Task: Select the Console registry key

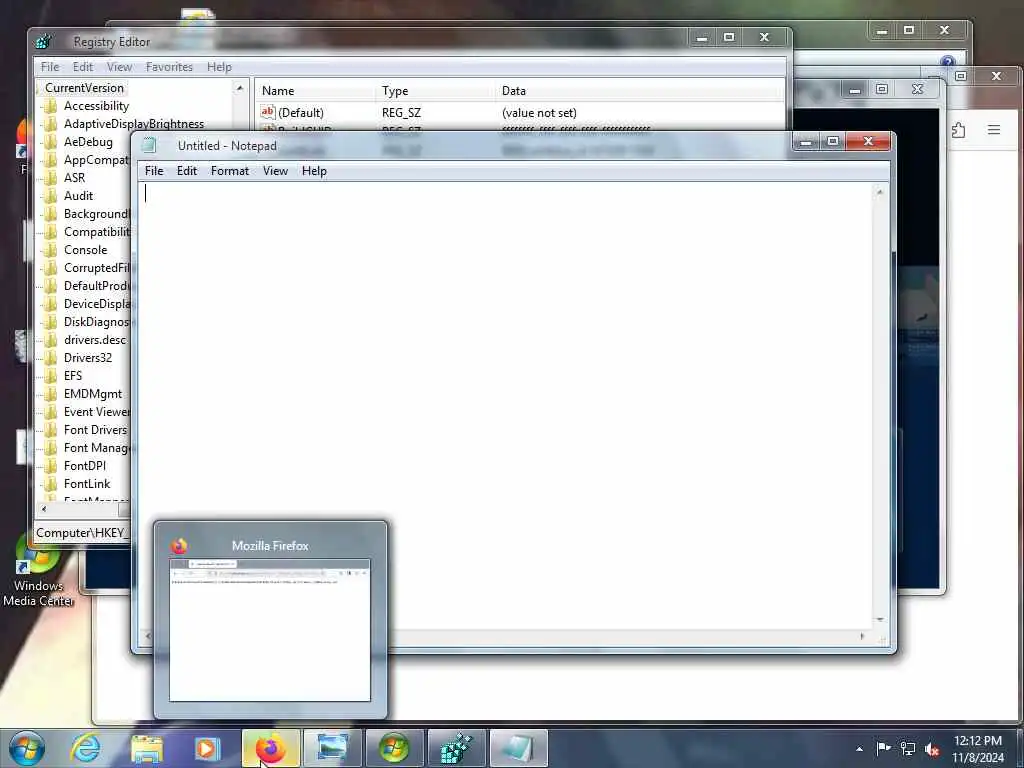Action: pyautogui.click(x=86, y=250)
